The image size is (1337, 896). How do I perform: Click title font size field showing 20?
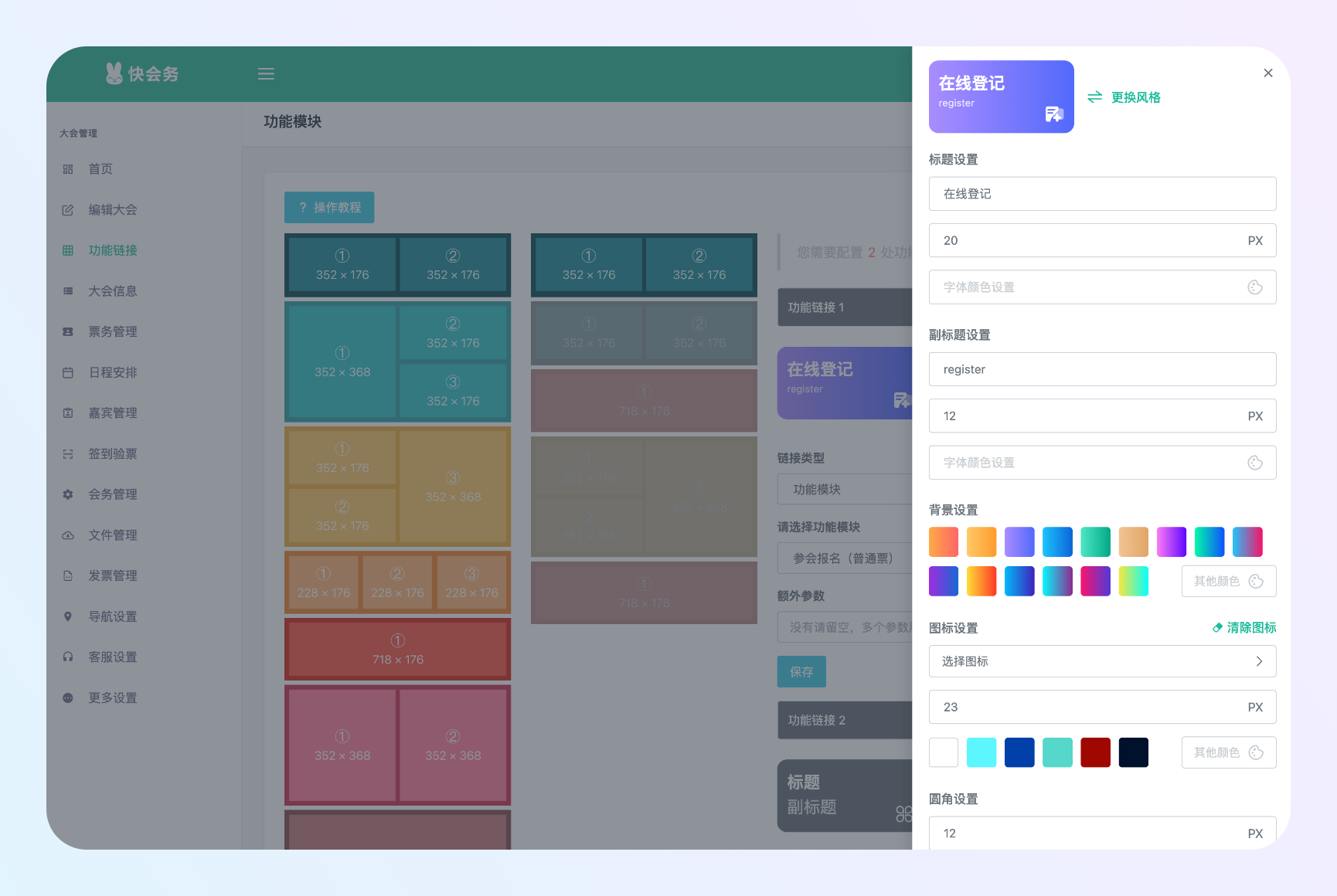1102,240
